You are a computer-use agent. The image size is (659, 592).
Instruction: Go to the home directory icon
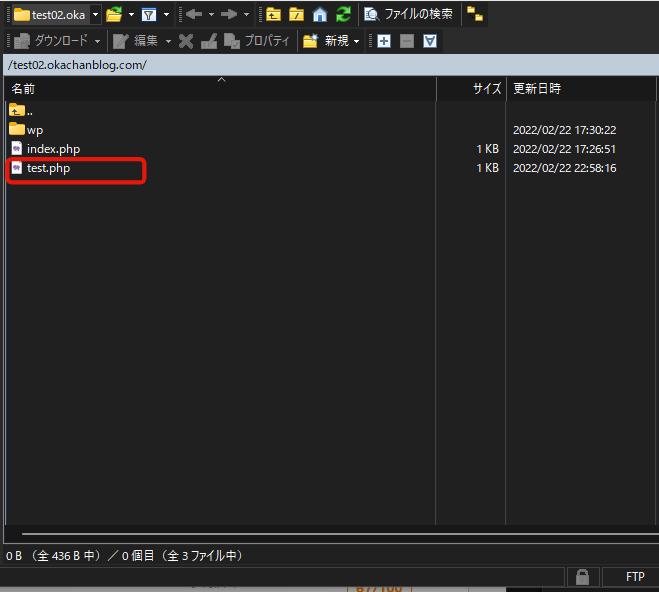click(x=320, y=14)
